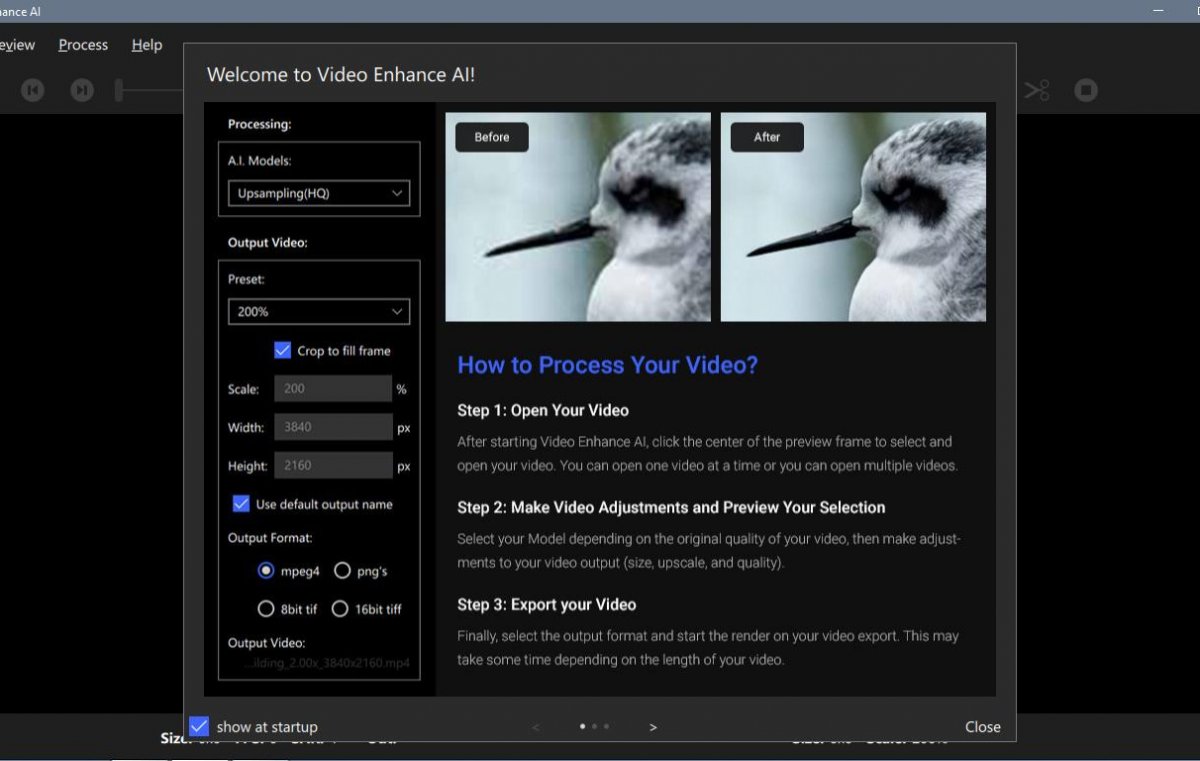
Task: Go to the previous welcome page arrow
Action: coord(536,727)
